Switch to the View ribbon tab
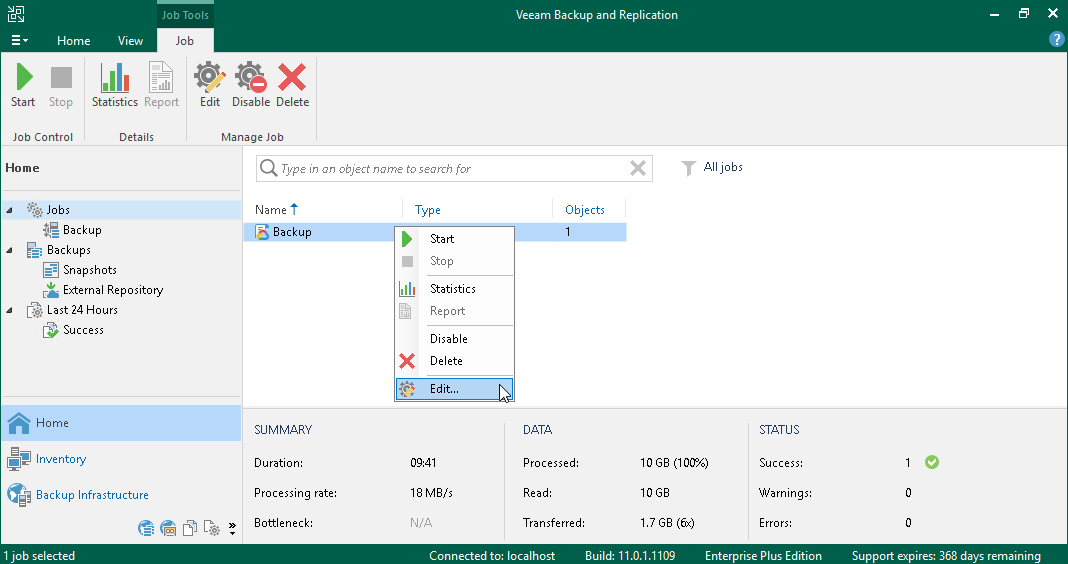Viewport: 1068px width, 564px height. [130, 41]
